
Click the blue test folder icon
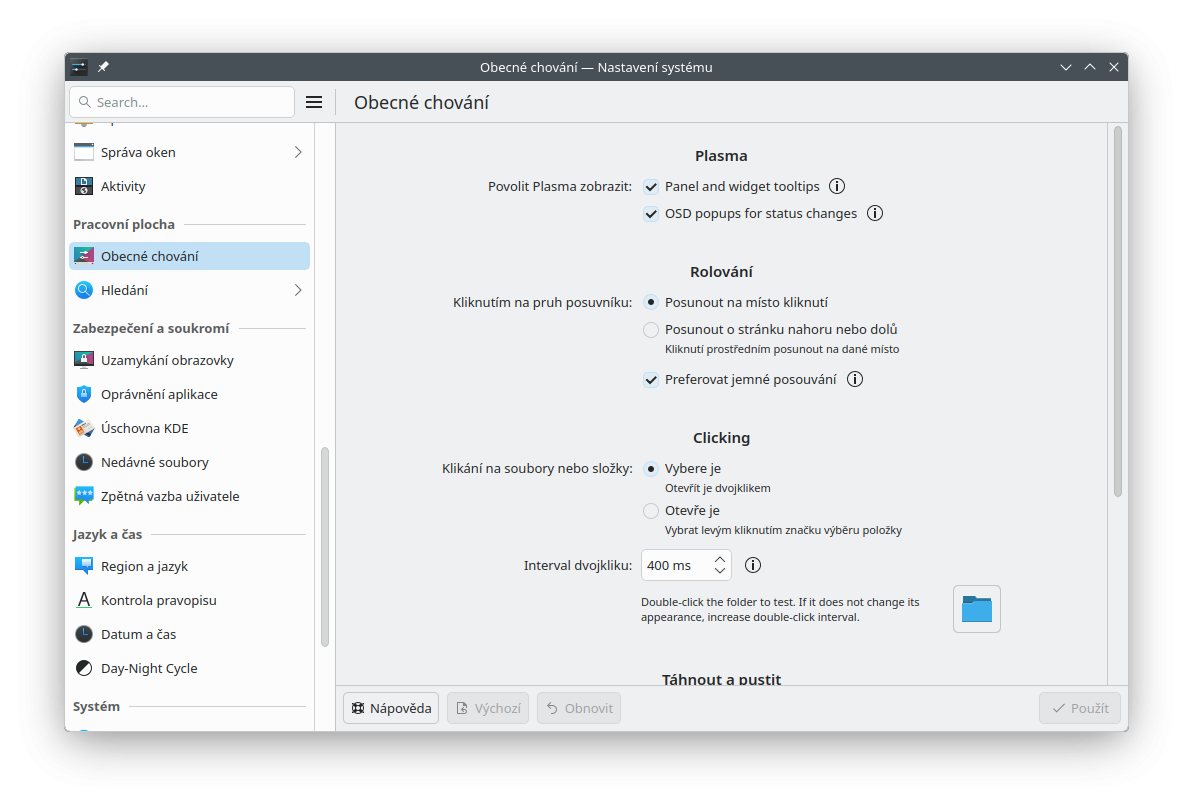point(976,609)
